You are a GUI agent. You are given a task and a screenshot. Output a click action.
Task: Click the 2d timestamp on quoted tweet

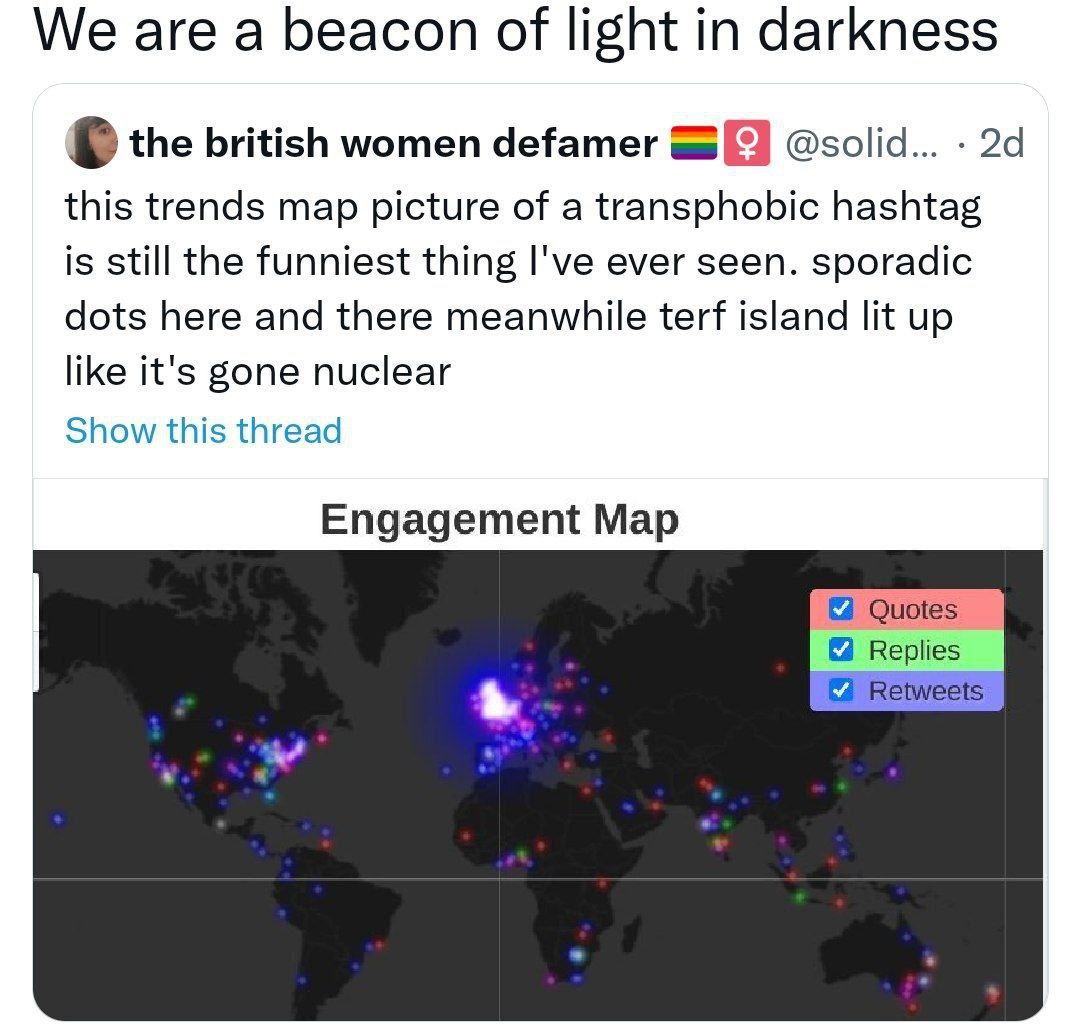coord(1001,143)
